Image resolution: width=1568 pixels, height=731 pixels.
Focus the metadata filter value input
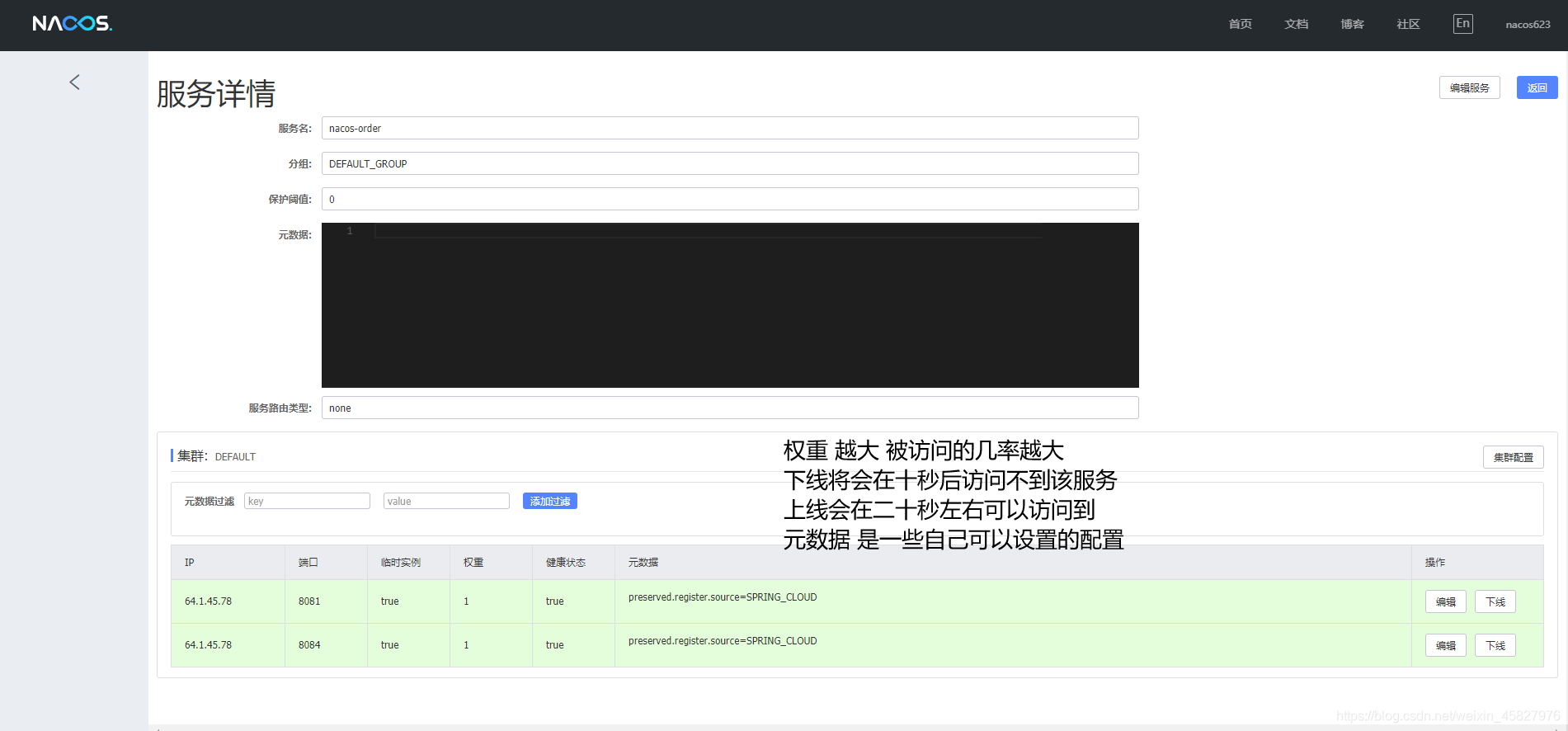click(446, 501)
